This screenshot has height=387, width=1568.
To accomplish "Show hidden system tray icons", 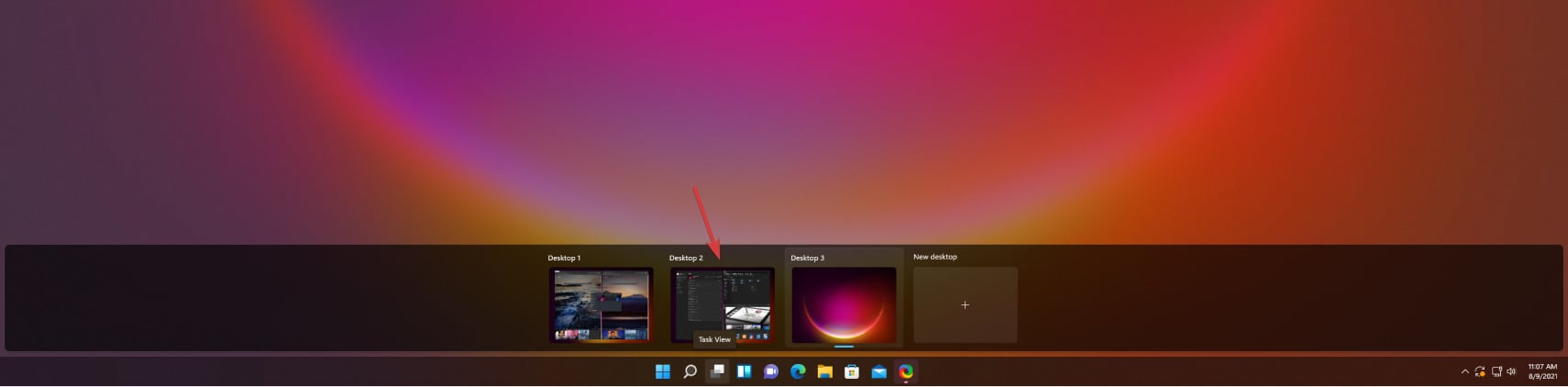I will [x=1464, y=371].
